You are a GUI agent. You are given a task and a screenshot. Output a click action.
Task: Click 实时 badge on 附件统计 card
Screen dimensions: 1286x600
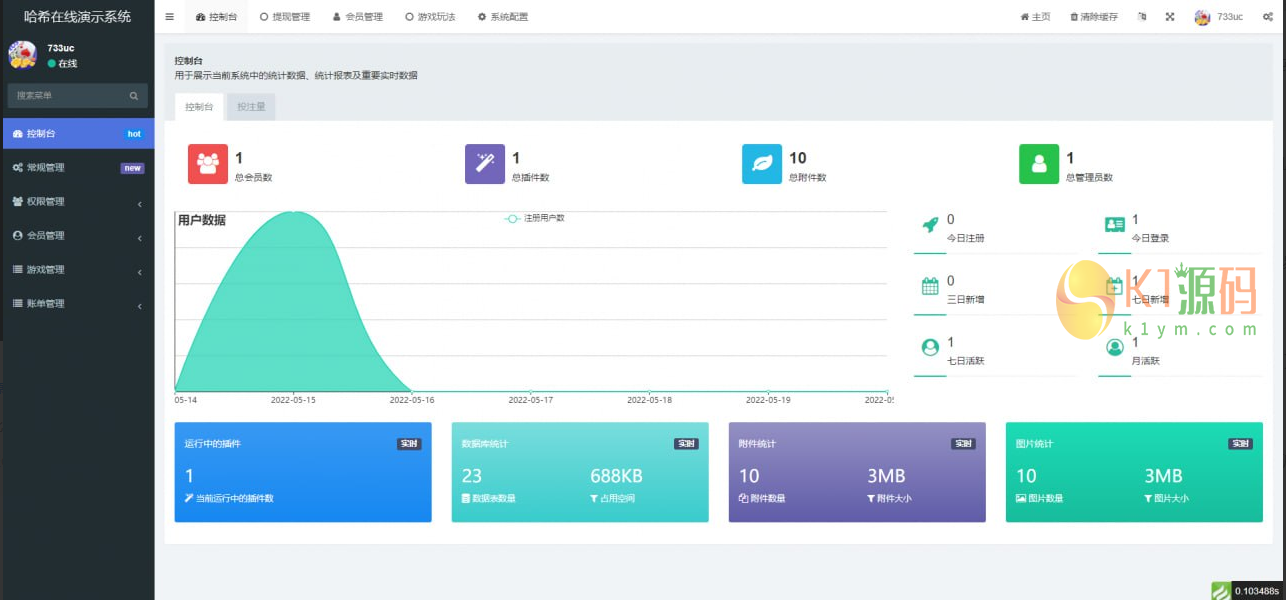click(963, 444)
